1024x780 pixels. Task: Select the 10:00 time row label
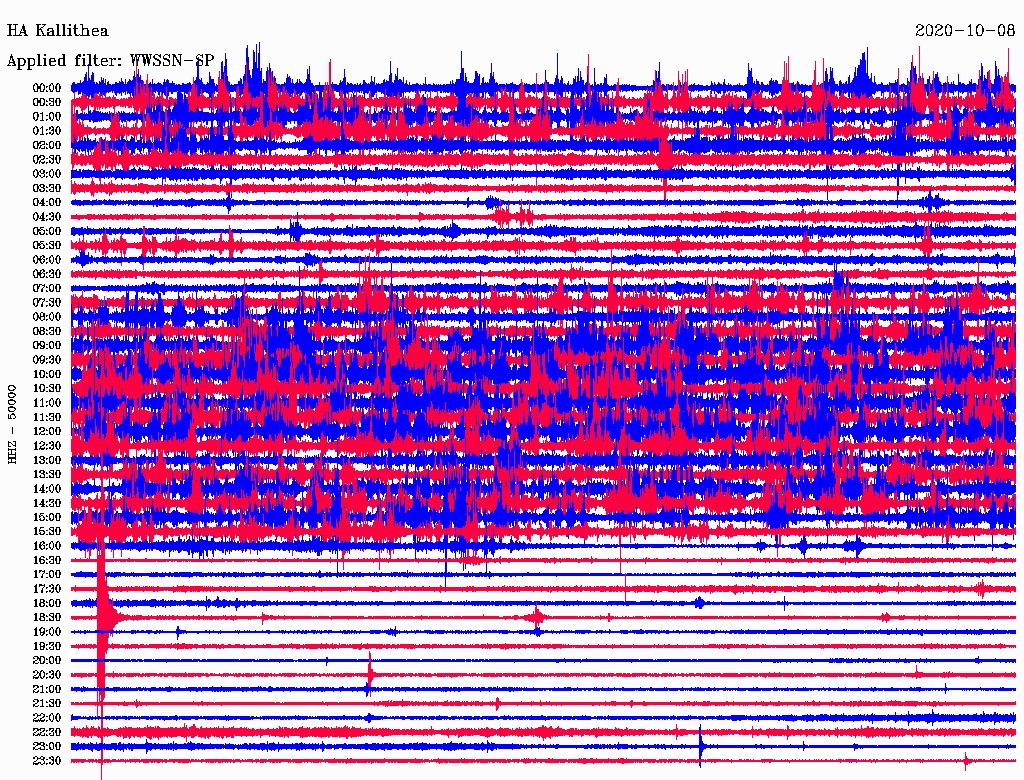coord(47,374)
